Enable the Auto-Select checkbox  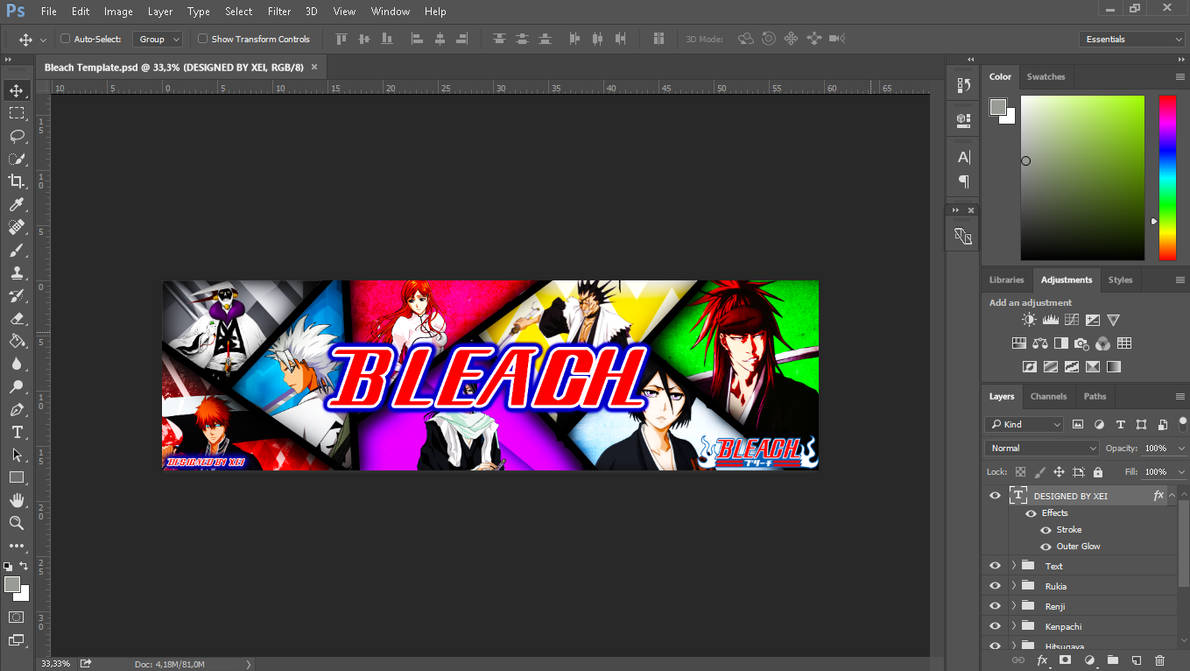click(x=62, y=38)
